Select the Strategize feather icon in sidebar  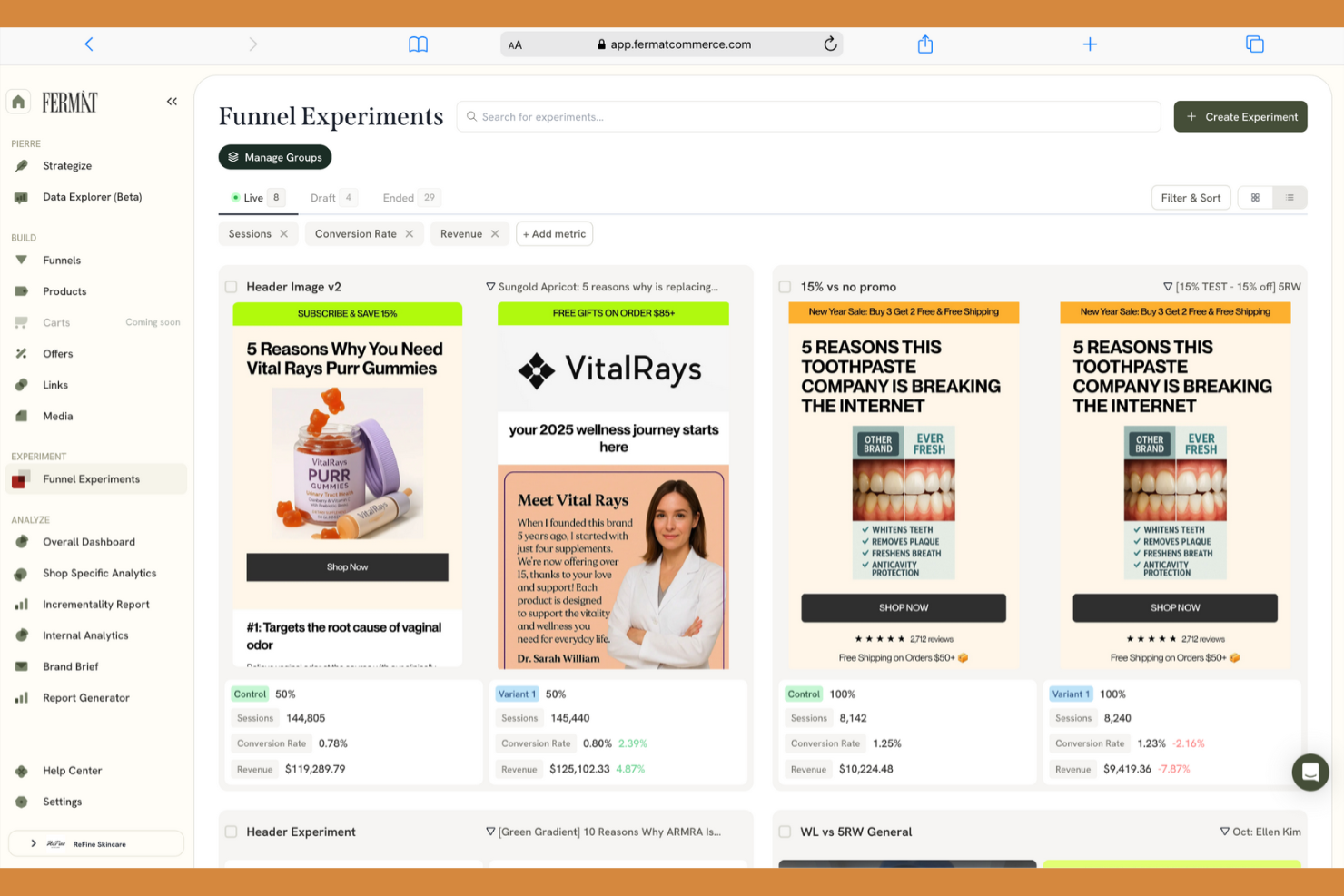coord(22,165)
